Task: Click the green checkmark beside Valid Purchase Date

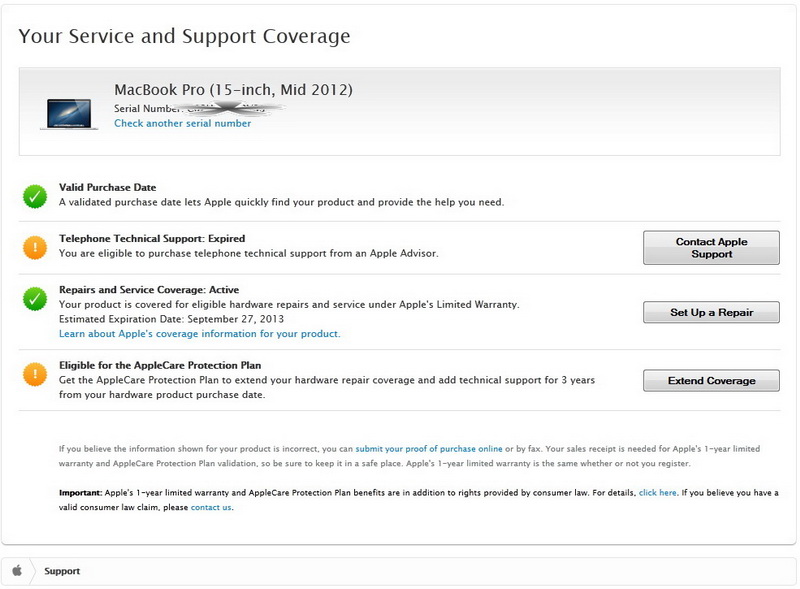Action: click(x=35, y=196)
